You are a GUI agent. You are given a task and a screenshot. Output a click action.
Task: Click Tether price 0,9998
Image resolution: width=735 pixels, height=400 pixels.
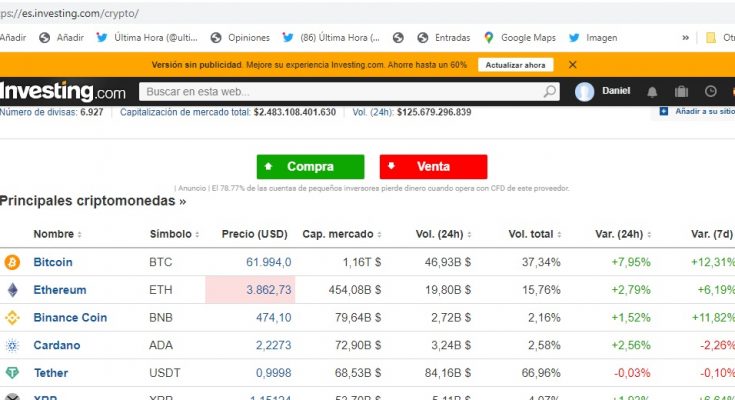[274, 373]
